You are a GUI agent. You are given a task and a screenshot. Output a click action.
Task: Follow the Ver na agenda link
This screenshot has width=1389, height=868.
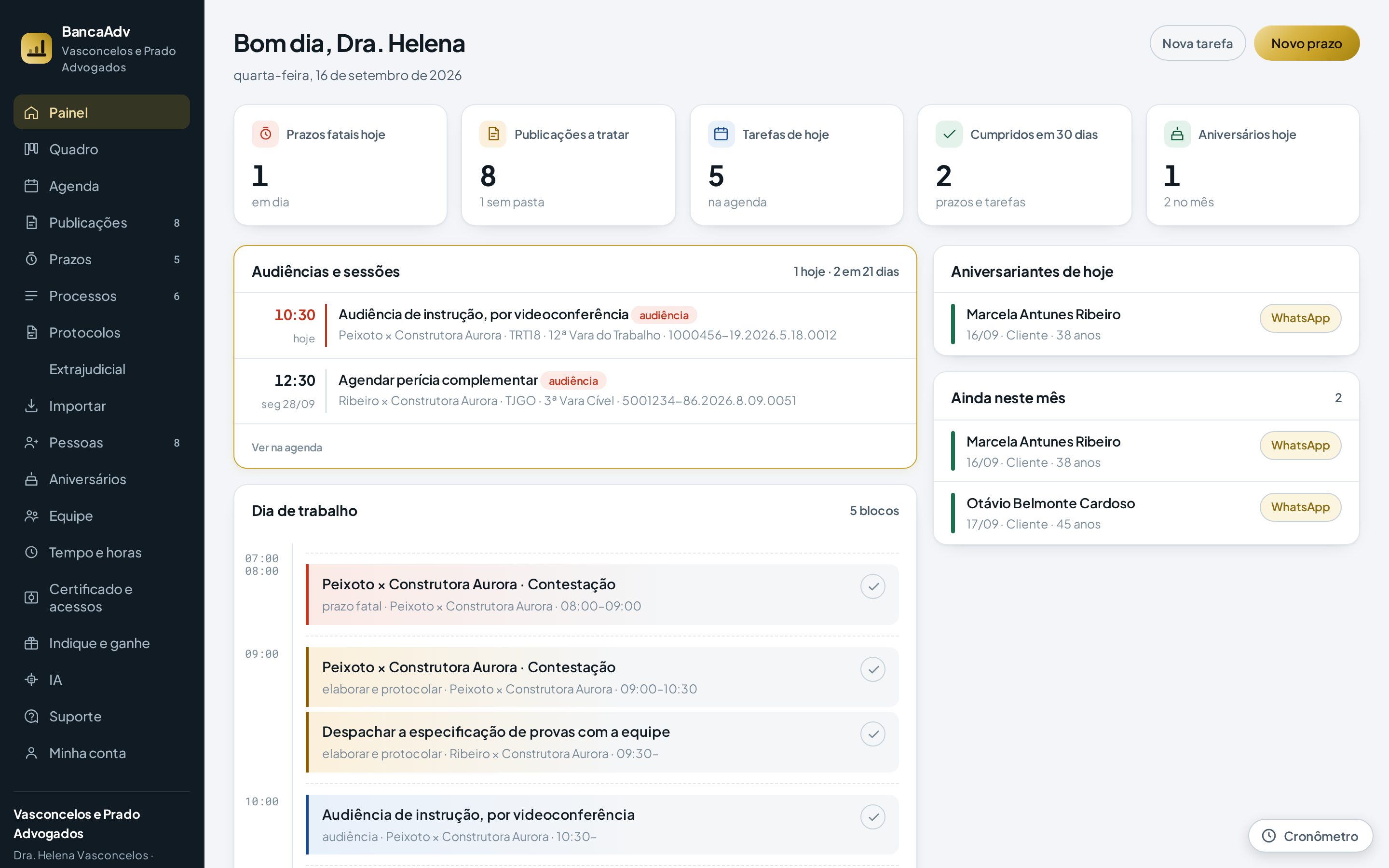pos(286,448)
